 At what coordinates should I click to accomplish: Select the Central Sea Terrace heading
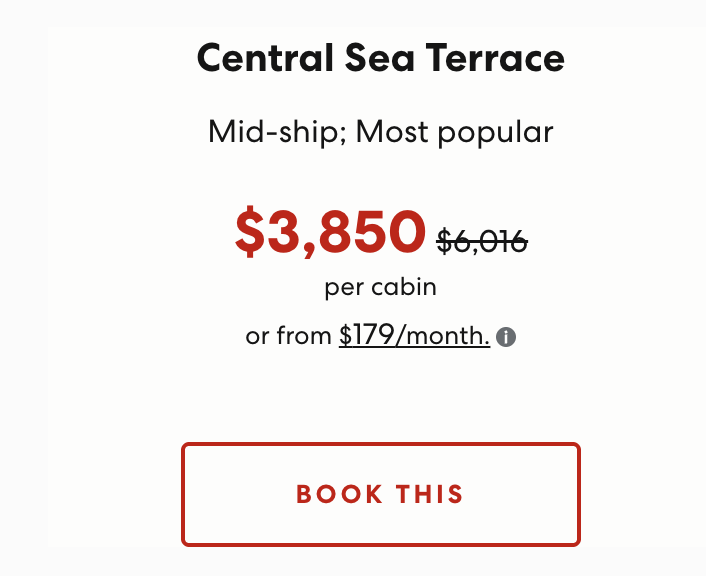380,58
